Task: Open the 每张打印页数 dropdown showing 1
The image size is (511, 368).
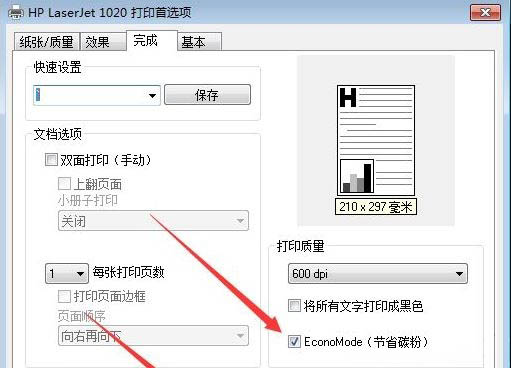Action: pos(67,274)
